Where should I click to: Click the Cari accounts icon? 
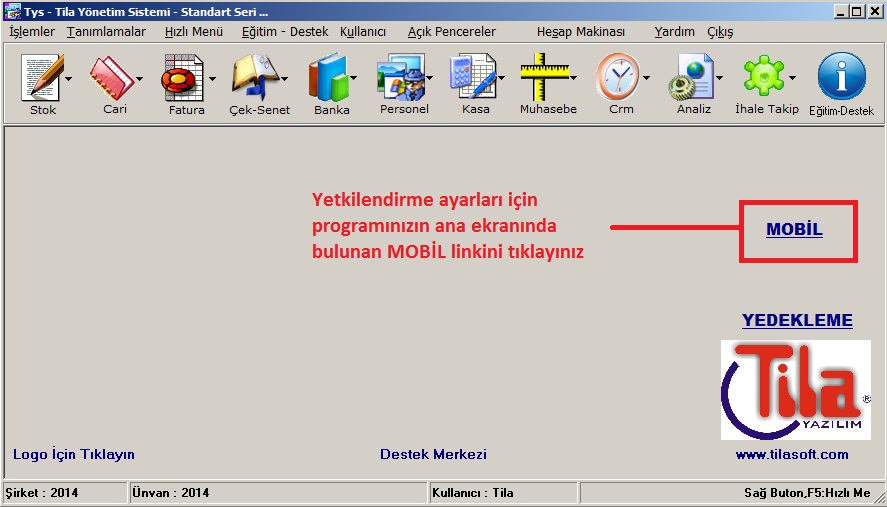(x=112, y=78)
